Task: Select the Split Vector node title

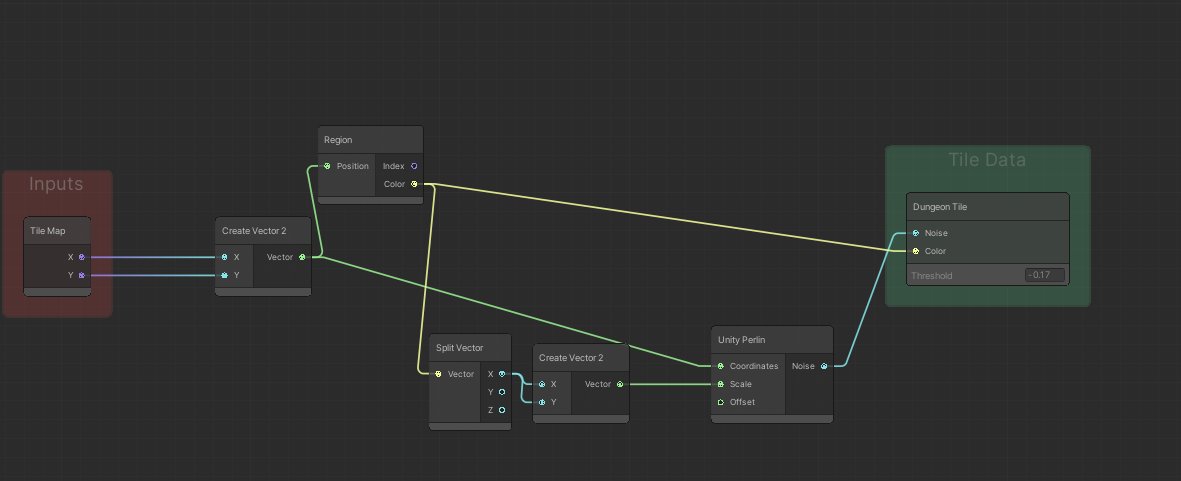Action: coord(459,349)
